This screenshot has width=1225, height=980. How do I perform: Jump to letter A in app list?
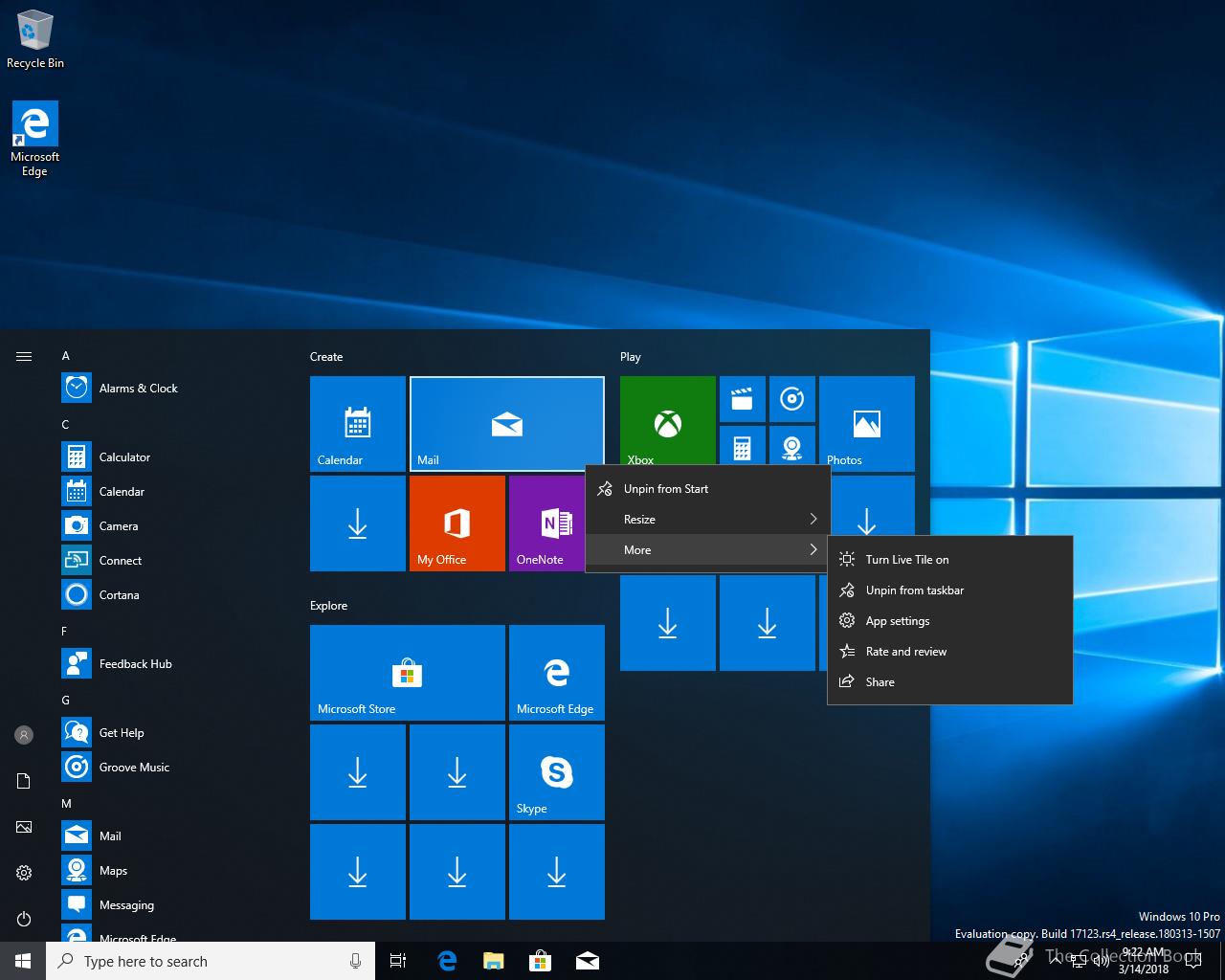pyautogui.click(x=66, y=356)
